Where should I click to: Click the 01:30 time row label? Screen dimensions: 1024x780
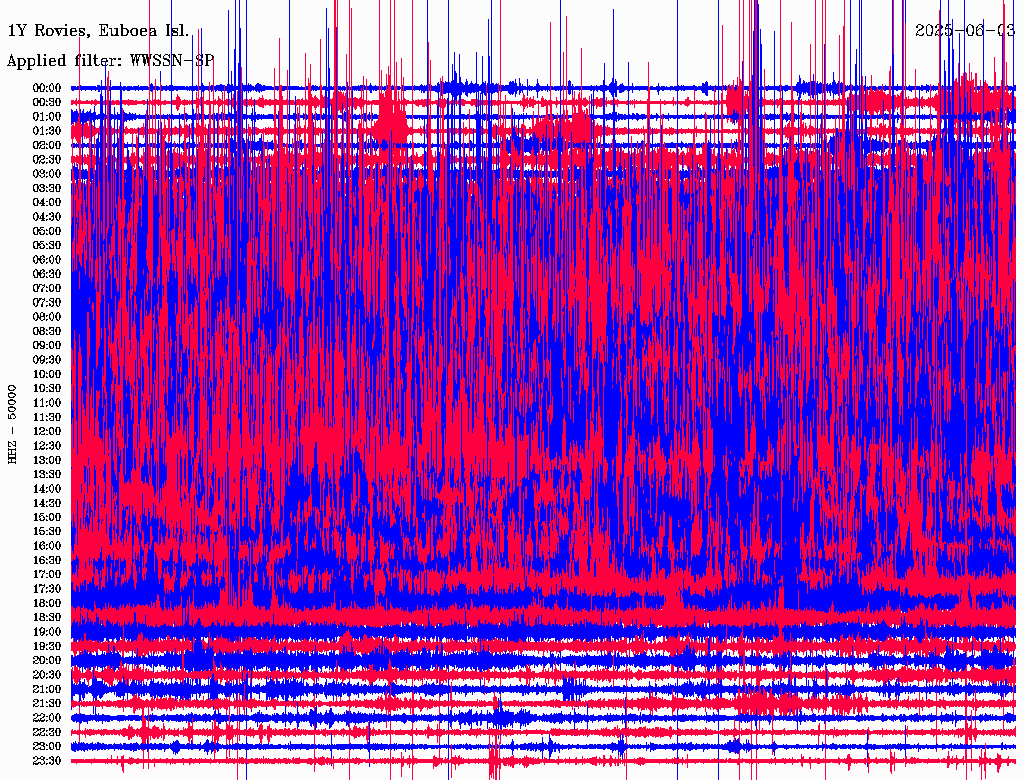point(47,131)
